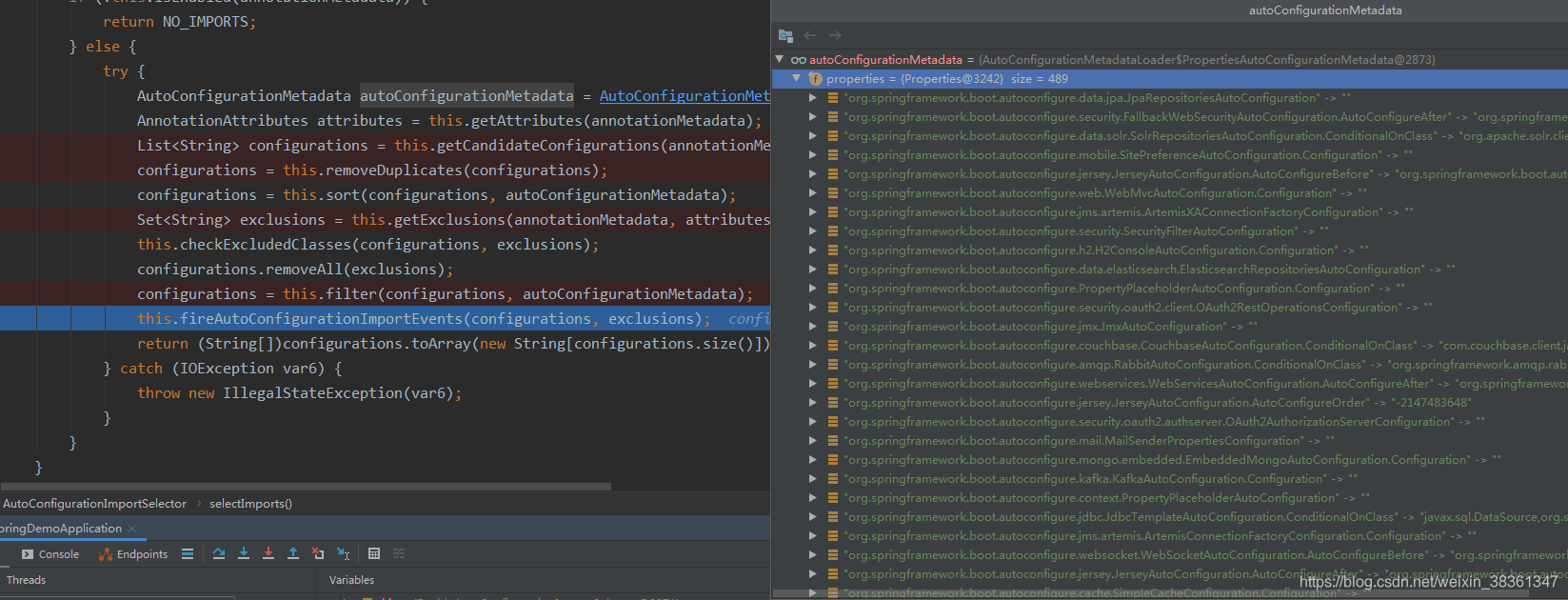Close the SpringDemoApplication debug tab
This screenshot has width=1568, height=600.
pyautogui.click(x=132, y=529)
